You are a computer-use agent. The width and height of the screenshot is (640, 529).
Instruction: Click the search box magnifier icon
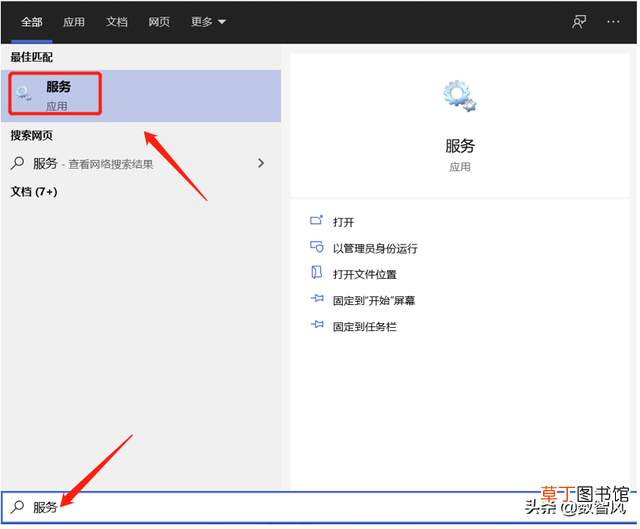[x=17, y=507]
